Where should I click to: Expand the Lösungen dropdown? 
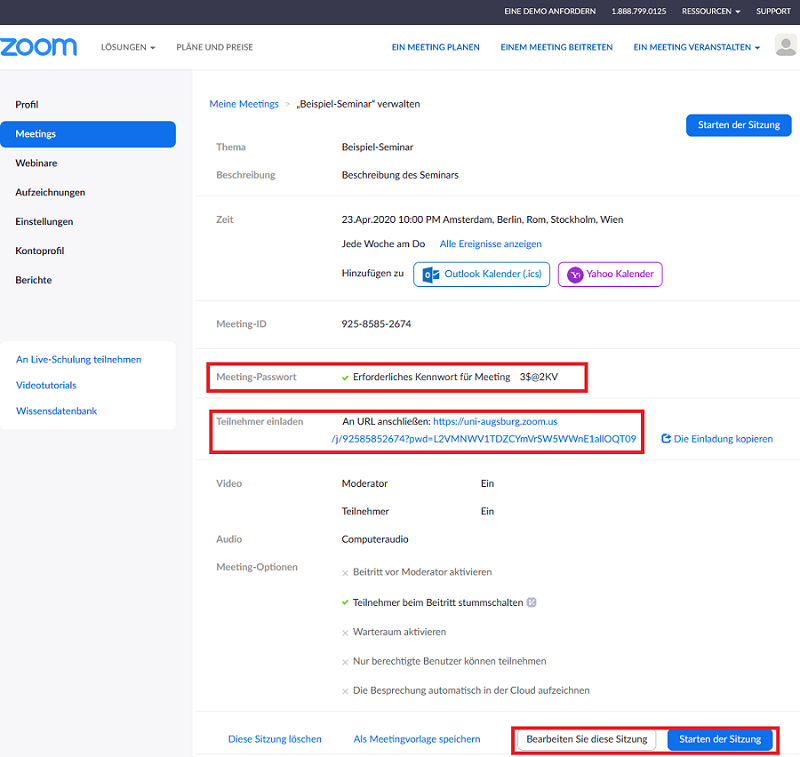click(128, 47)
